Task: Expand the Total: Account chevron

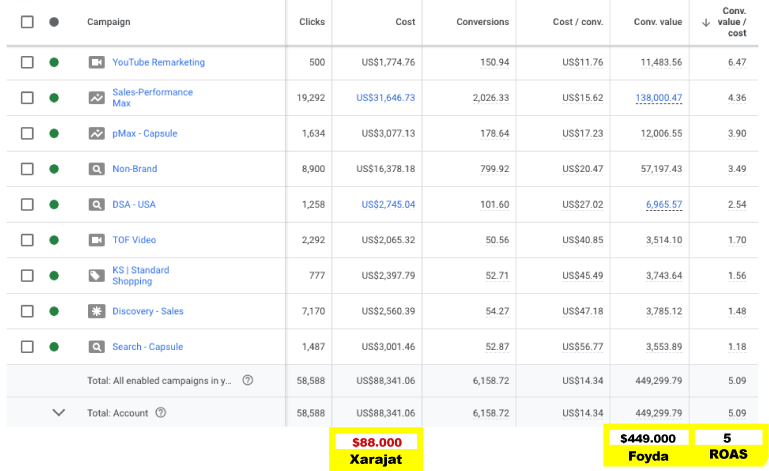Action: [x=58, y=412]
